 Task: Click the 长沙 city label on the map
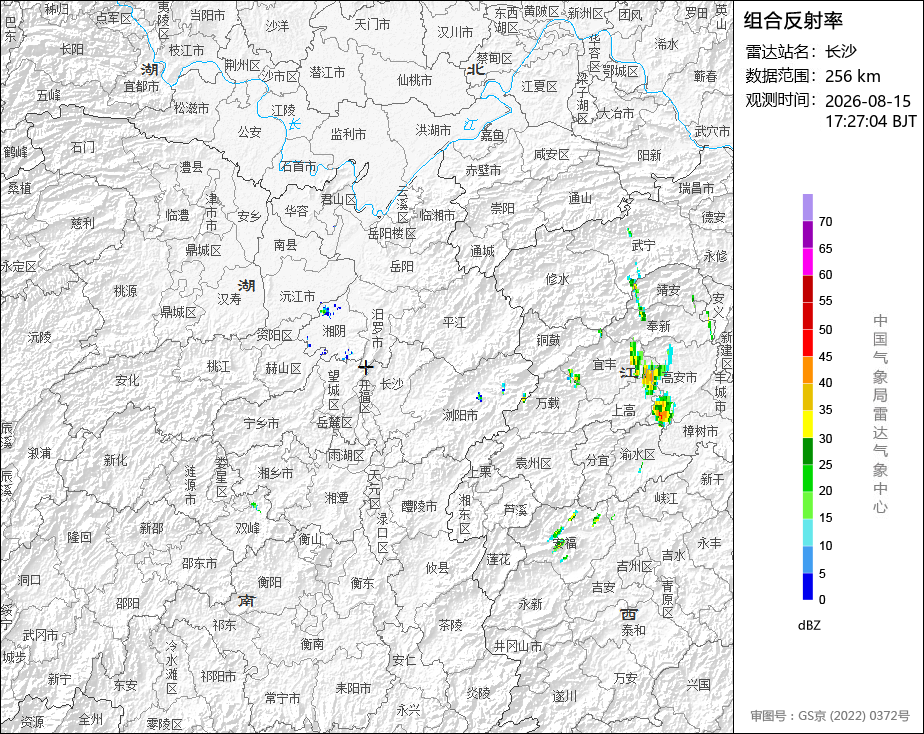[391, 384]
